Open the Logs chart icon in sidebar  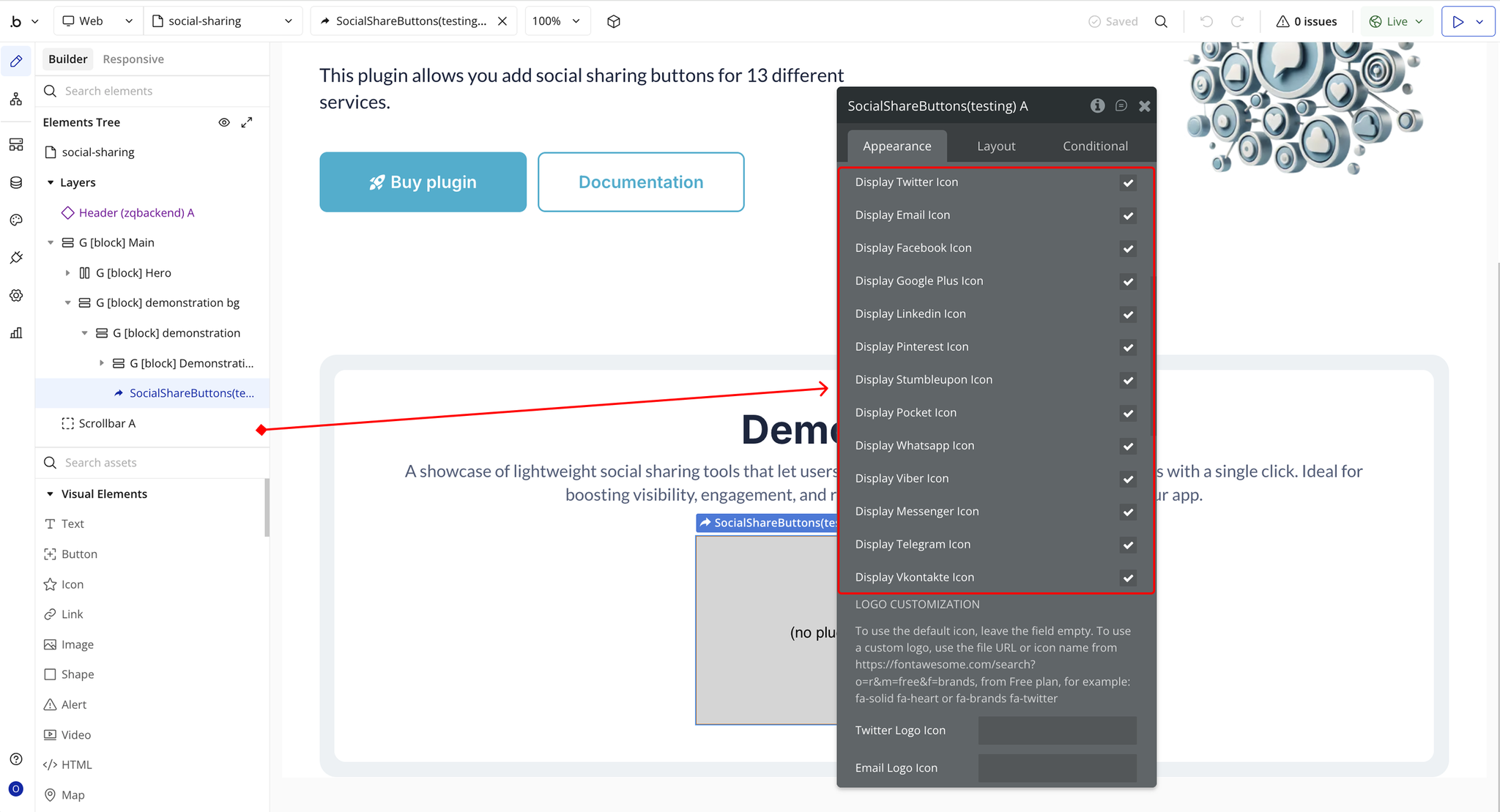coord(16,333)
